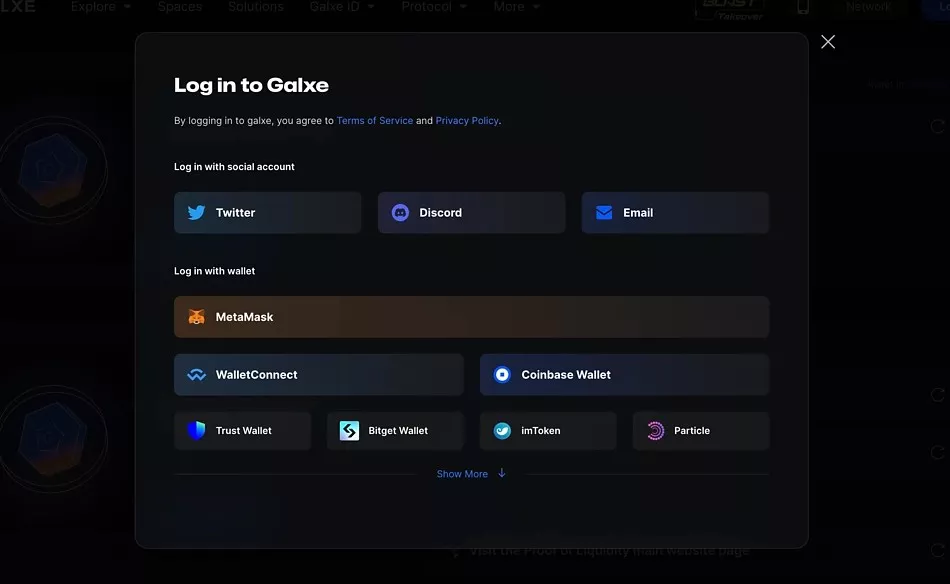Click Show More to reveal more wallets
950x584 pixels.
pos(464,473)
